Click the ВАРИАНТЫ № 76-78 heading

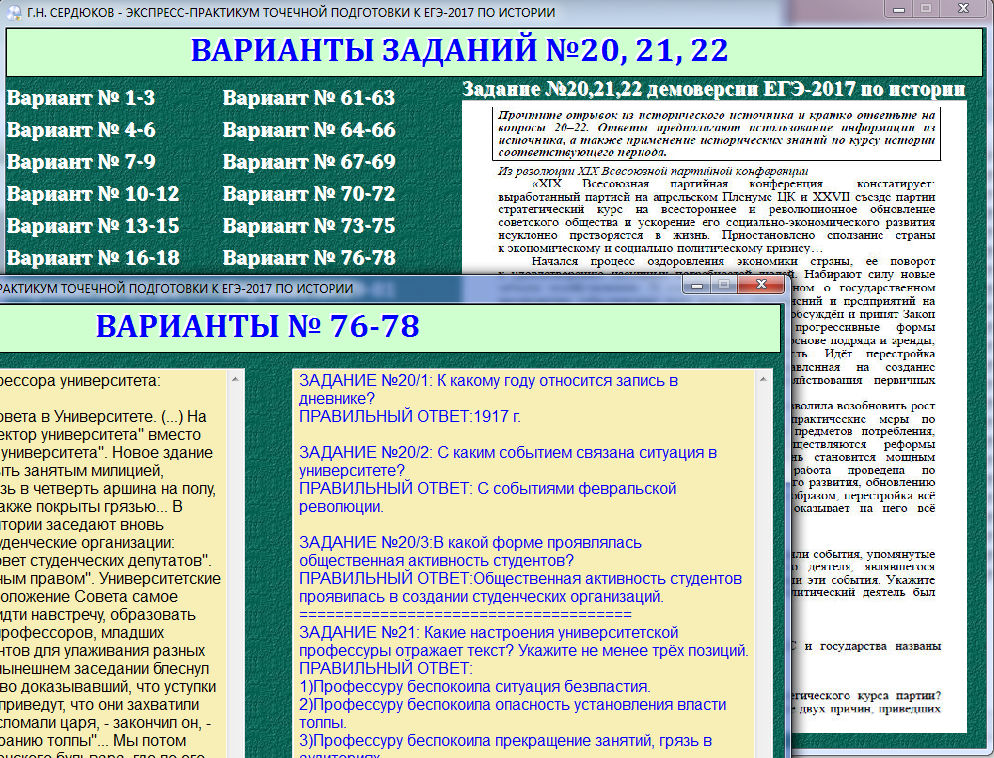click(257, 326)
